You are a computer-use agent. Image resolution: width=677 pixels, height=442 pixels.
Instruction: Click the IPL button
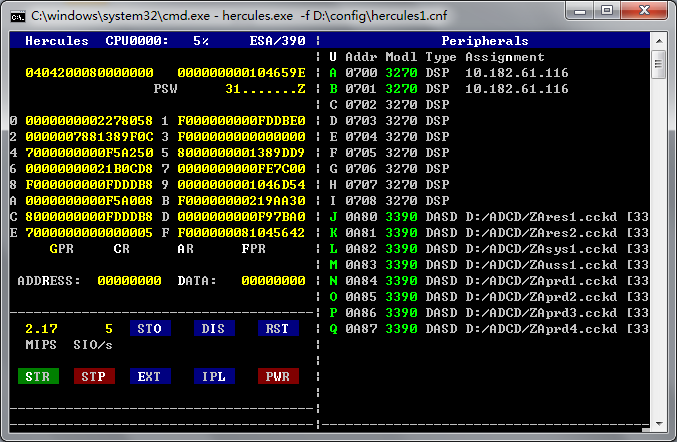tap(214, 376)
